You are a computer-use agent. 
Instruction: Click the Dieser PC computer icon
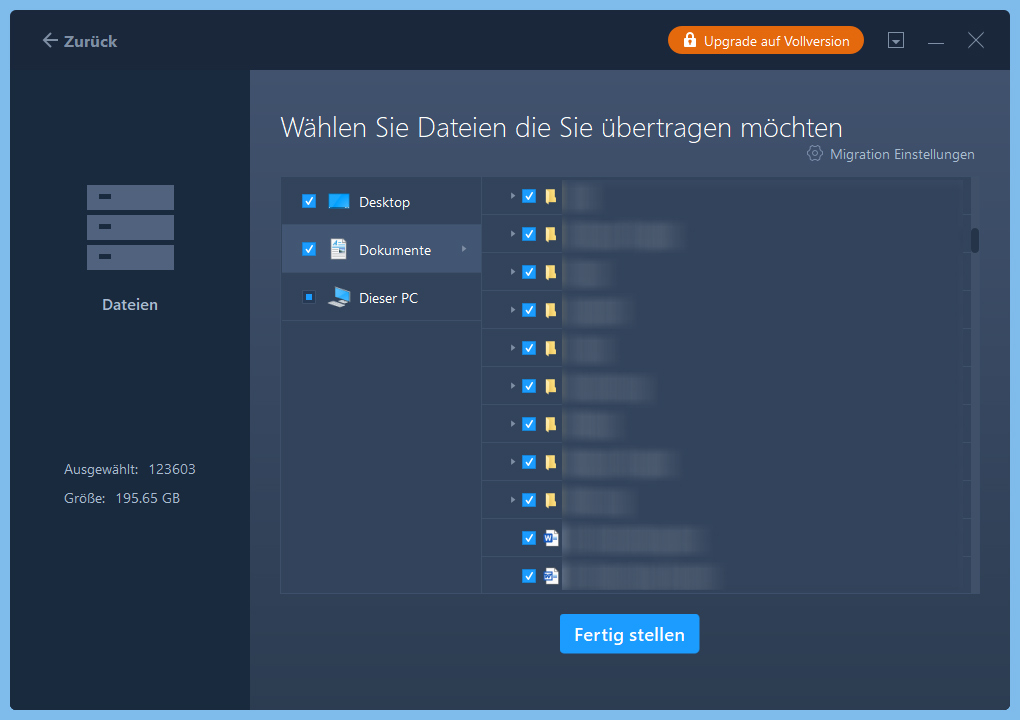coord(340,297)
